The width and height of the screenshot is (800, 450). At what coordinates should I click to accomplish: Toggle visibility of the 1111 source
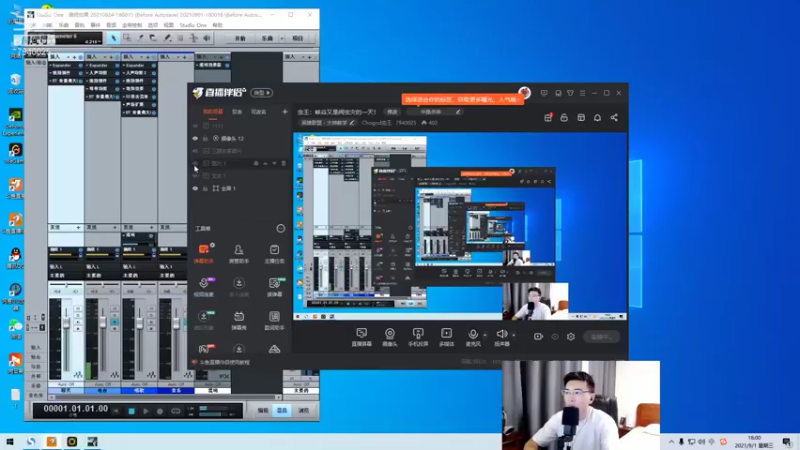pyautogui.click(x=195, y=126)
